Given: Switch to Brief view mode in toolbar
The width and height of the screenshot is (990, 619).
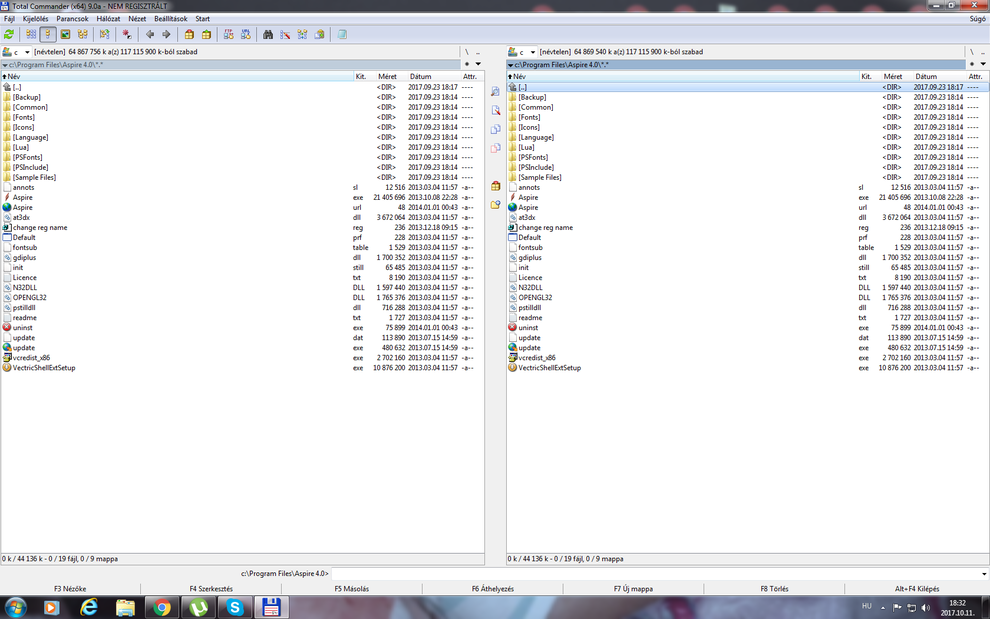Looking at the screenshot, I should 31,34.
